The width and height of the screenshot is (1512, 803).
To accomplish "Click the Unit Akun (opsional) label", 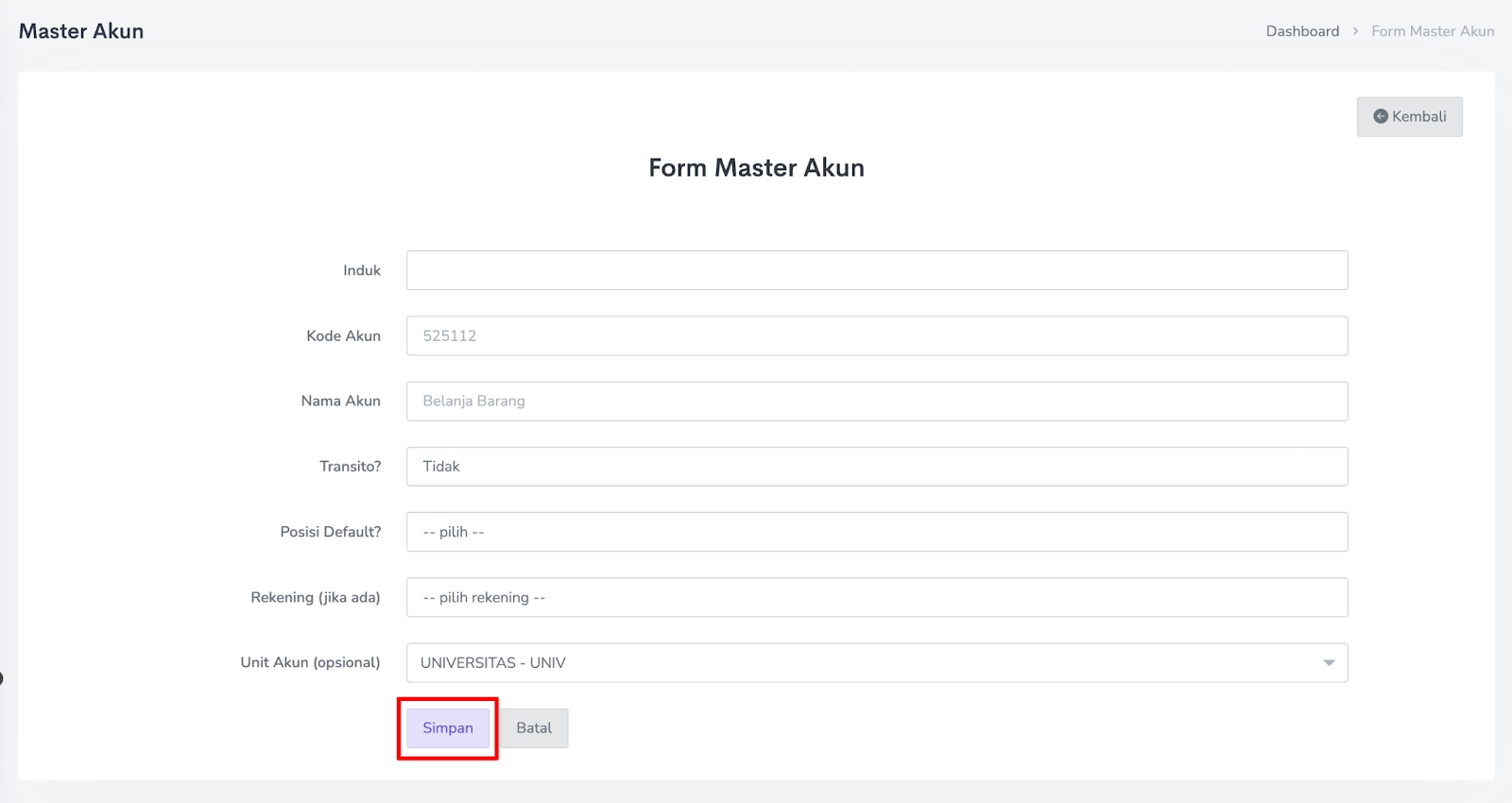I will [310, 662].
